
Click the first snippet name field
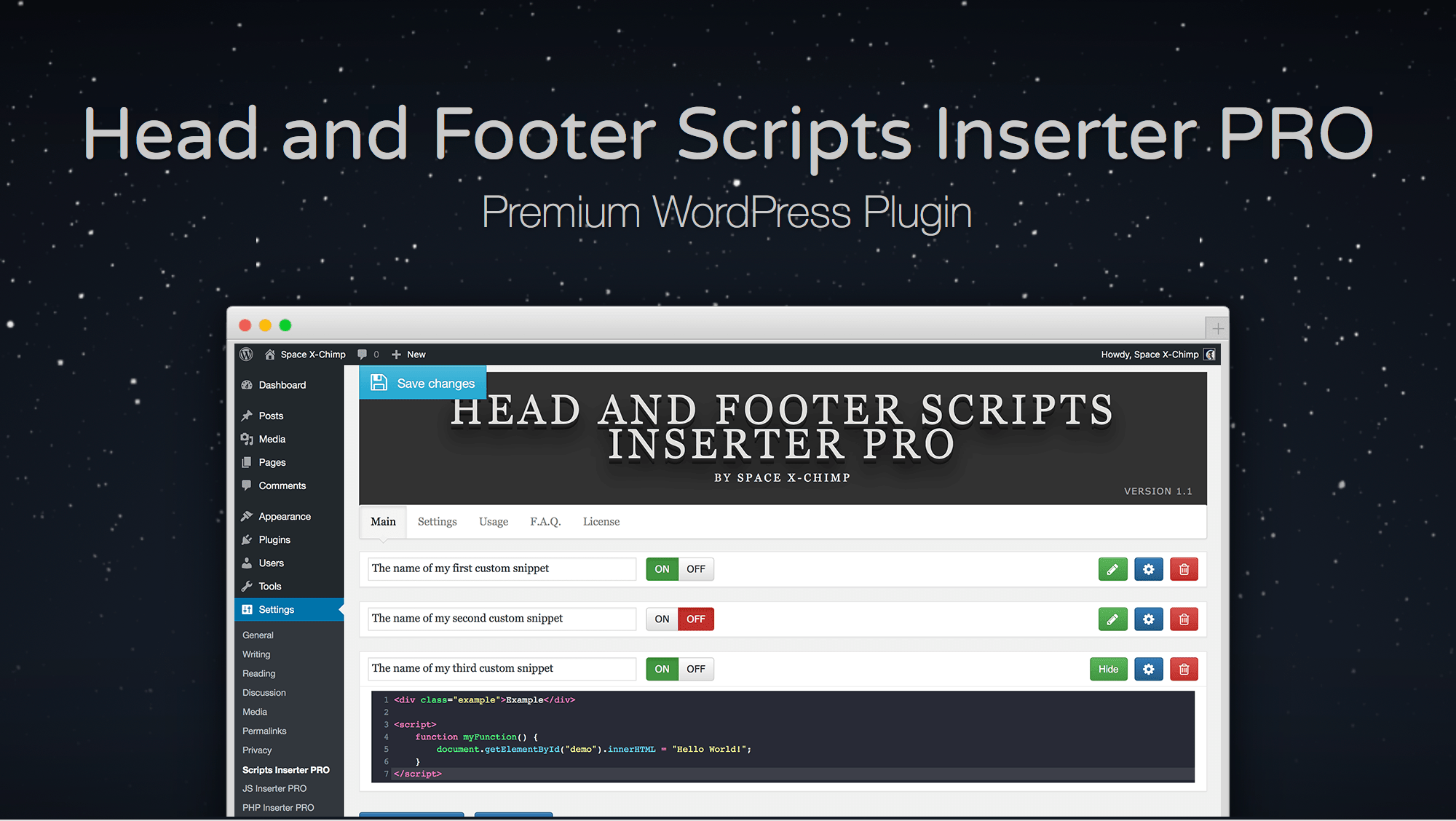tap(502, 569)
